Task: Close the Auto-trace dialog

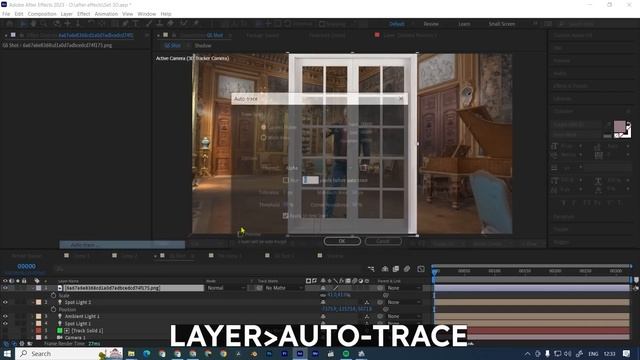Action: (x=400, y=99)
